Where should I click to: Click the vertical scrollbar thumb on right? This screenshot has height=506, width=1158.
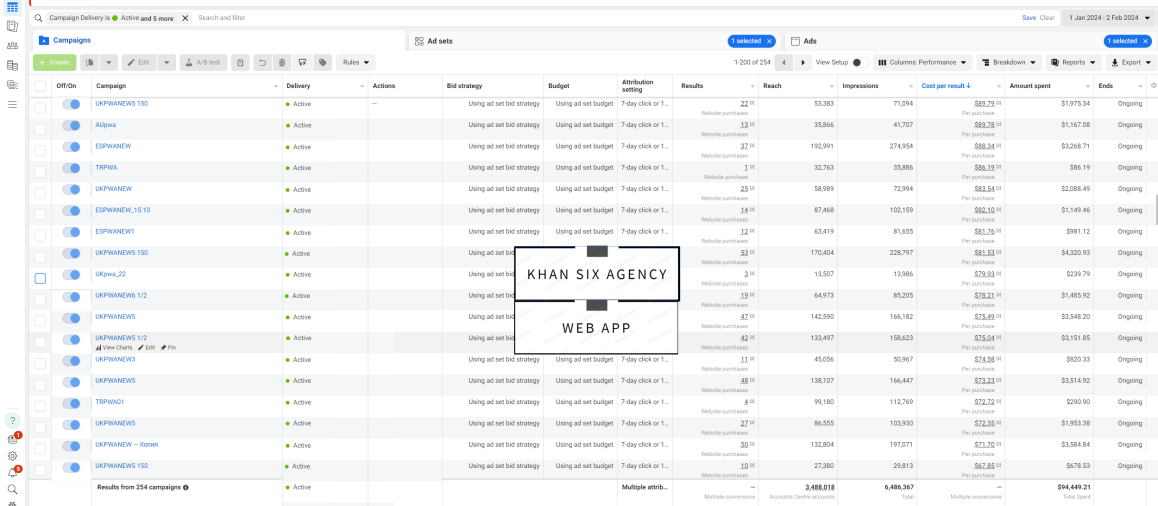tap(1157, 209)
